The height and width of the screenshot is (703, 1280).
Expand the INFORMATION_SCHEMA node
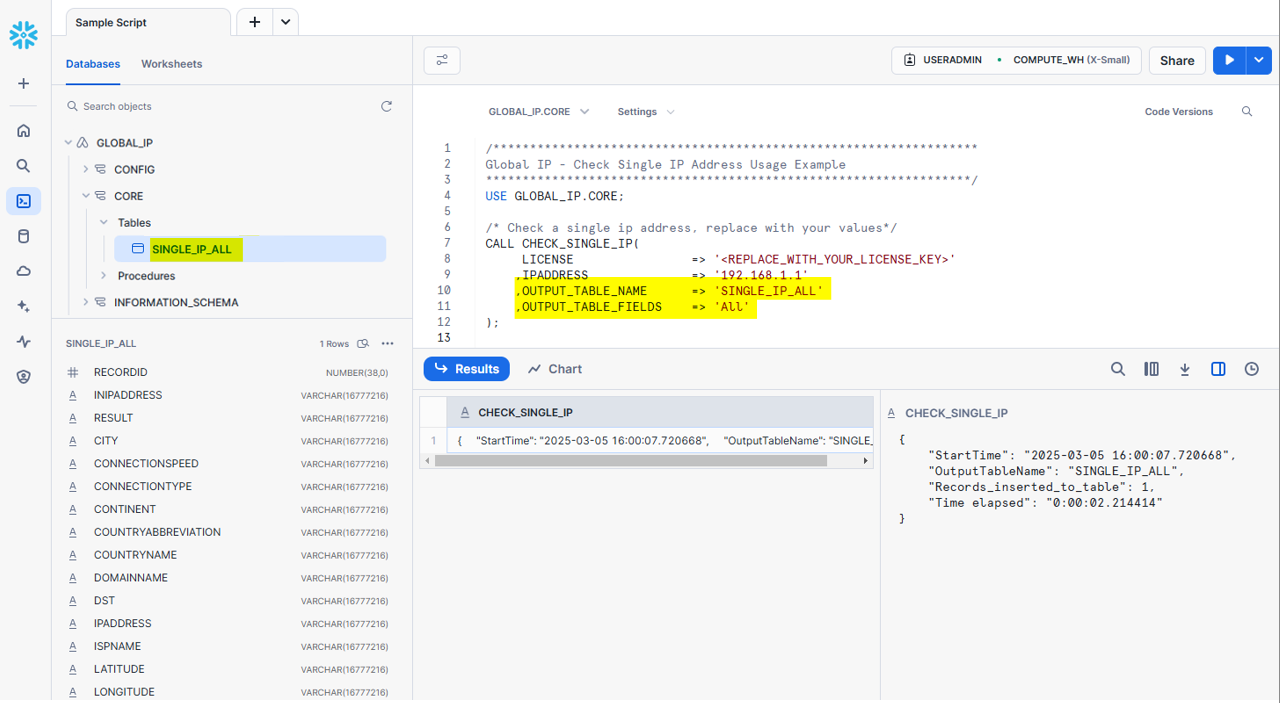click(x=86, y=302)
